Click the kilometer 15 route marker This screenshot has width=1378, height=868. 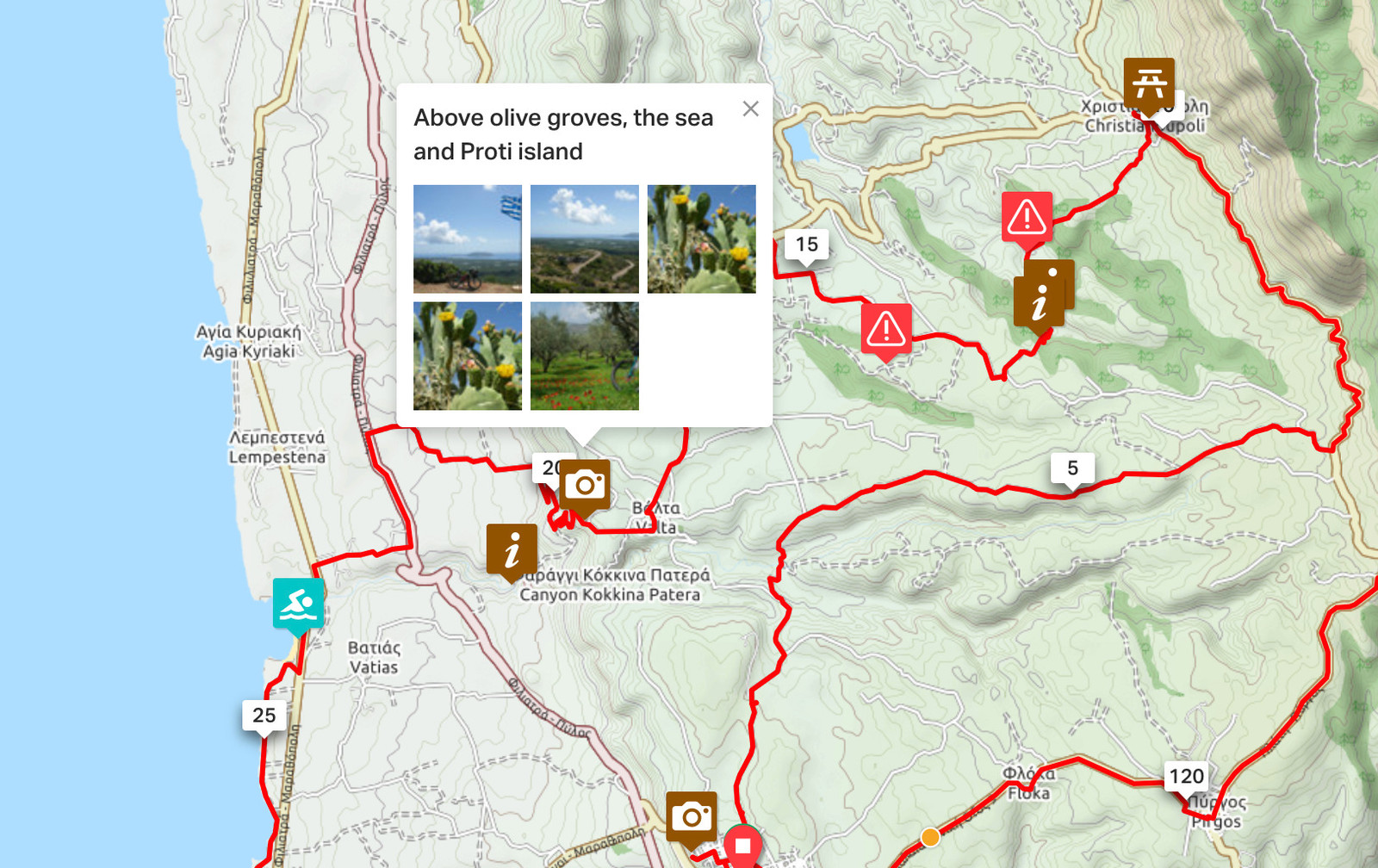[x=807, y=245]
